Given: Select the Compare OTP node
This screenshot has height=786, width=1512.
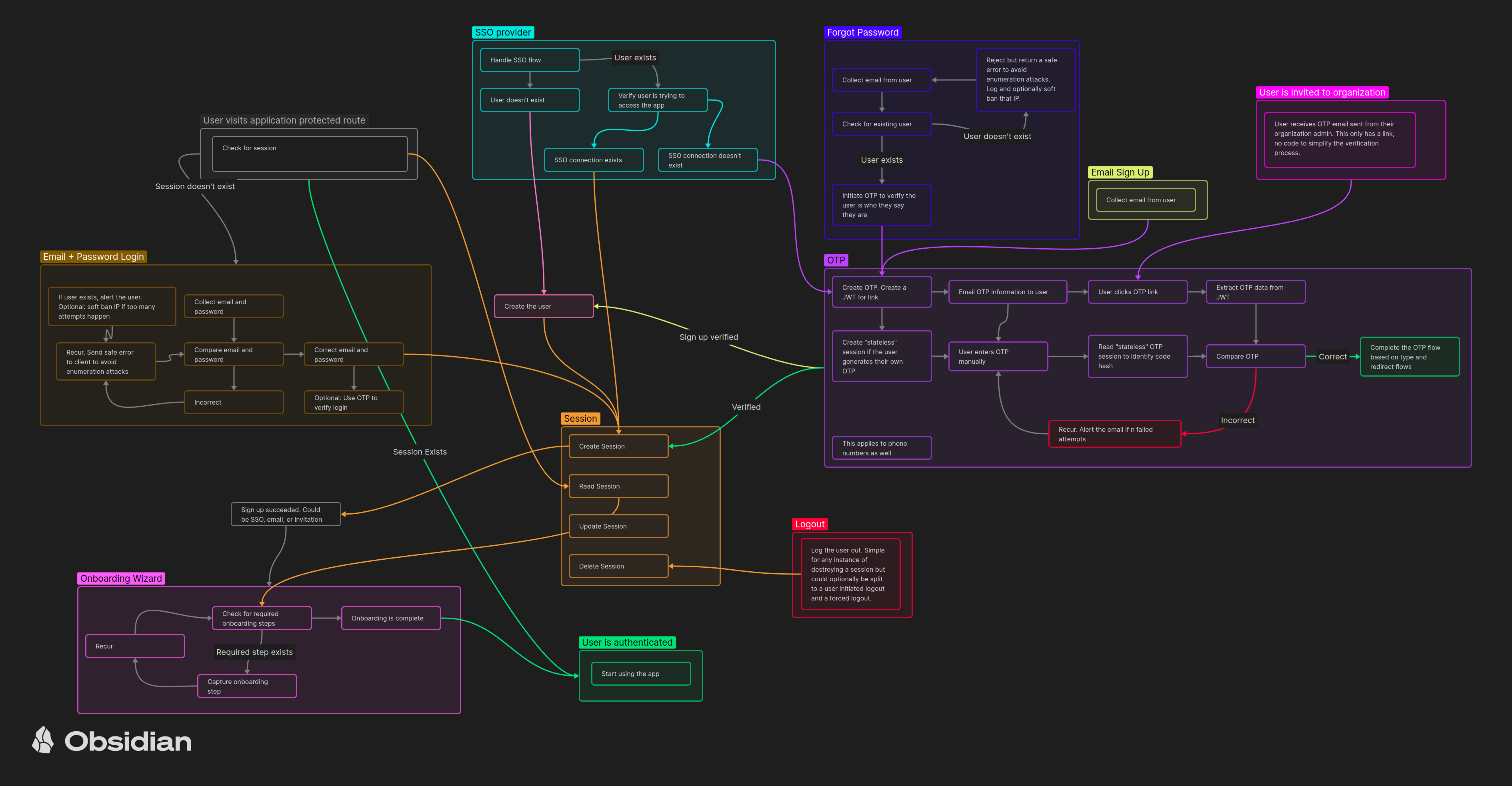Looking at the screenshot, I should (1256, 356).
